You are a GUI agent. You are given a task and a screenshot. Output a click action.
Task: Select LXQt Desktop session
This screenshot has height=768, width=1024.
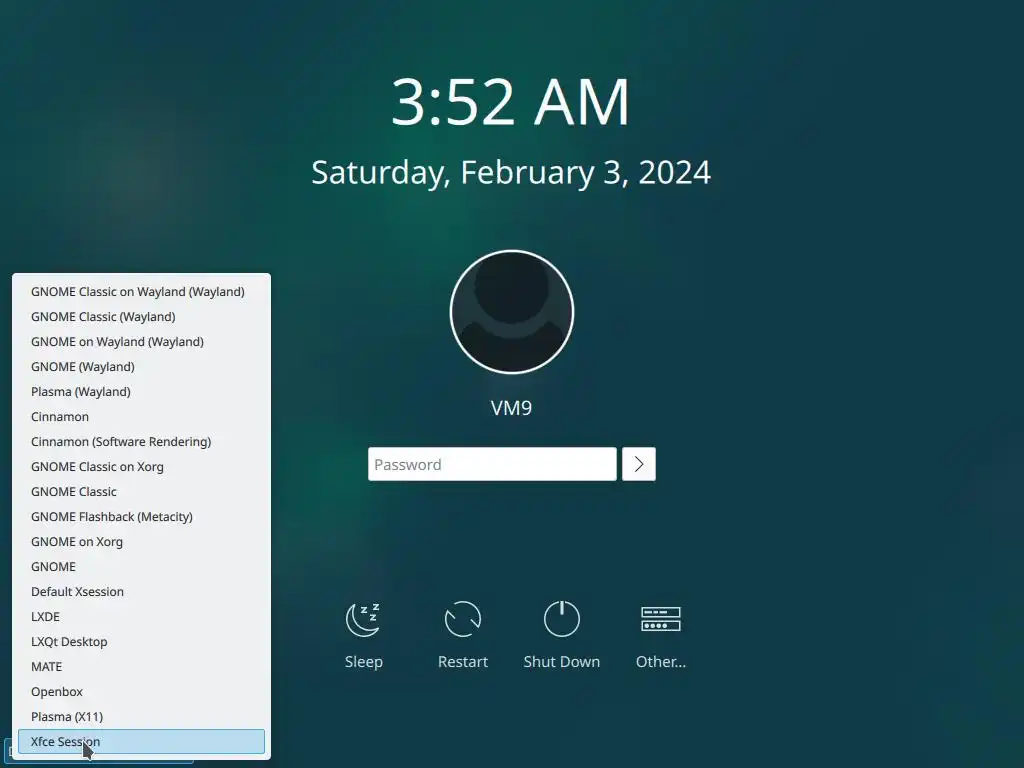[x=141, y=642]
